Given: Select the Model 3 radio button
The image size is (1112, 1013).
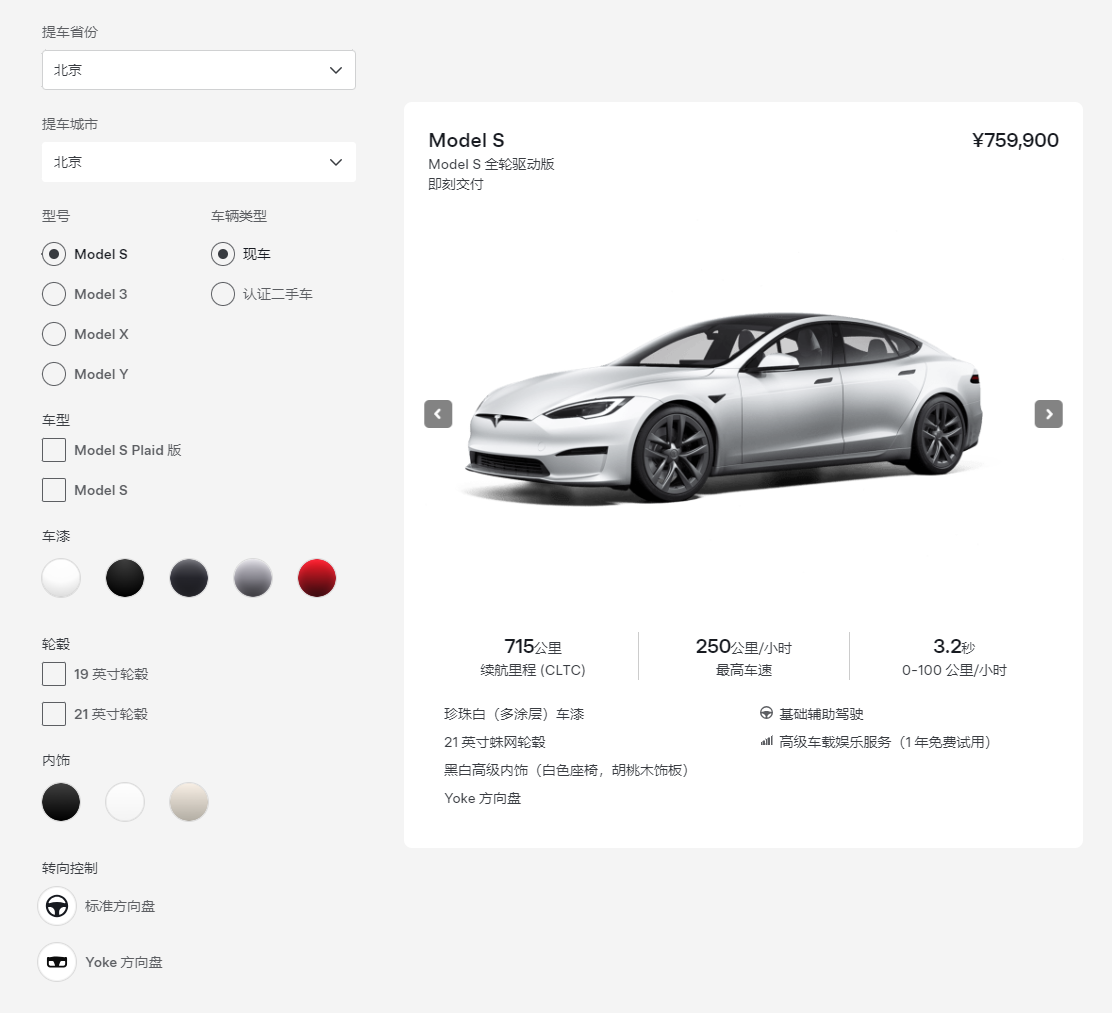Looking at the screenshot, I should coord(53,294).
